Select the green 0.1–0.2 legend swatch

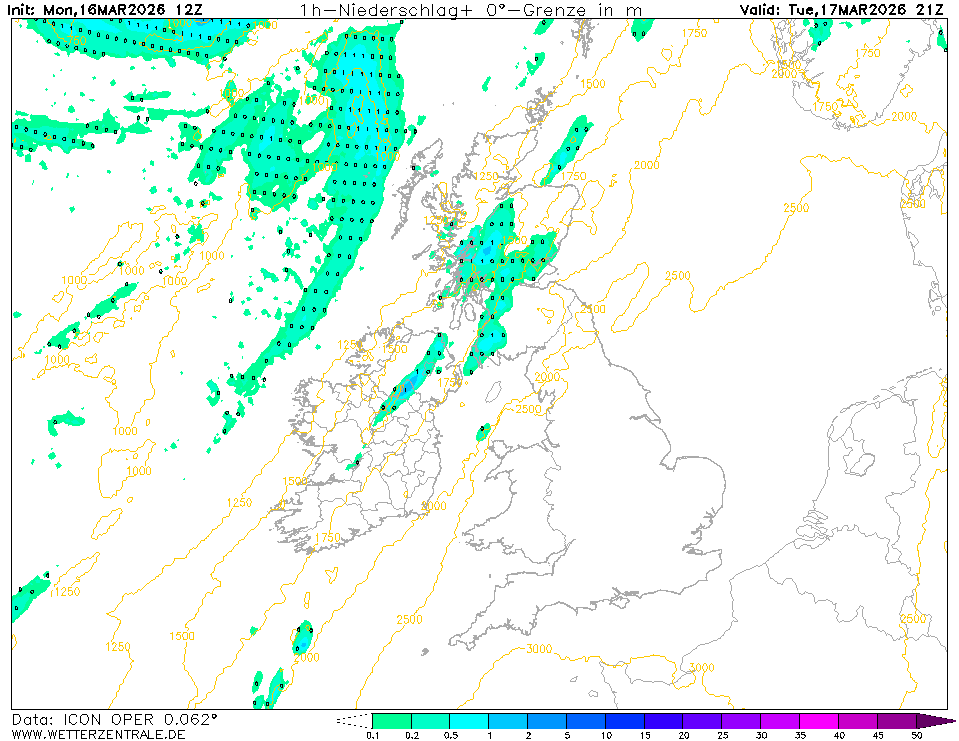pos(391,720)
